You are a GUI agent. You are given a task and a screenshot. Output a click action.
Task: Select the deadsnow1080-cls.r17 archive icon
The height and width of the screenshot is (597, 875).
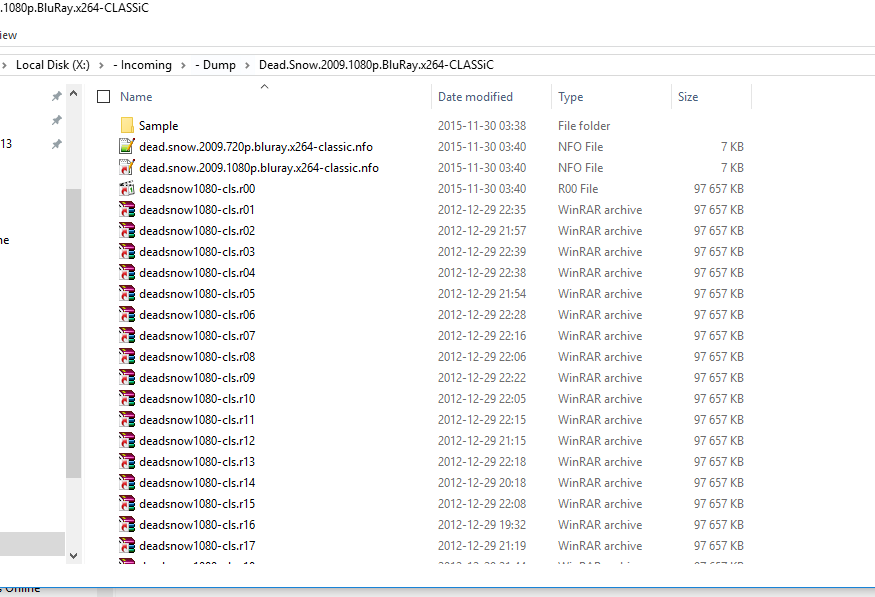point(127,546)
